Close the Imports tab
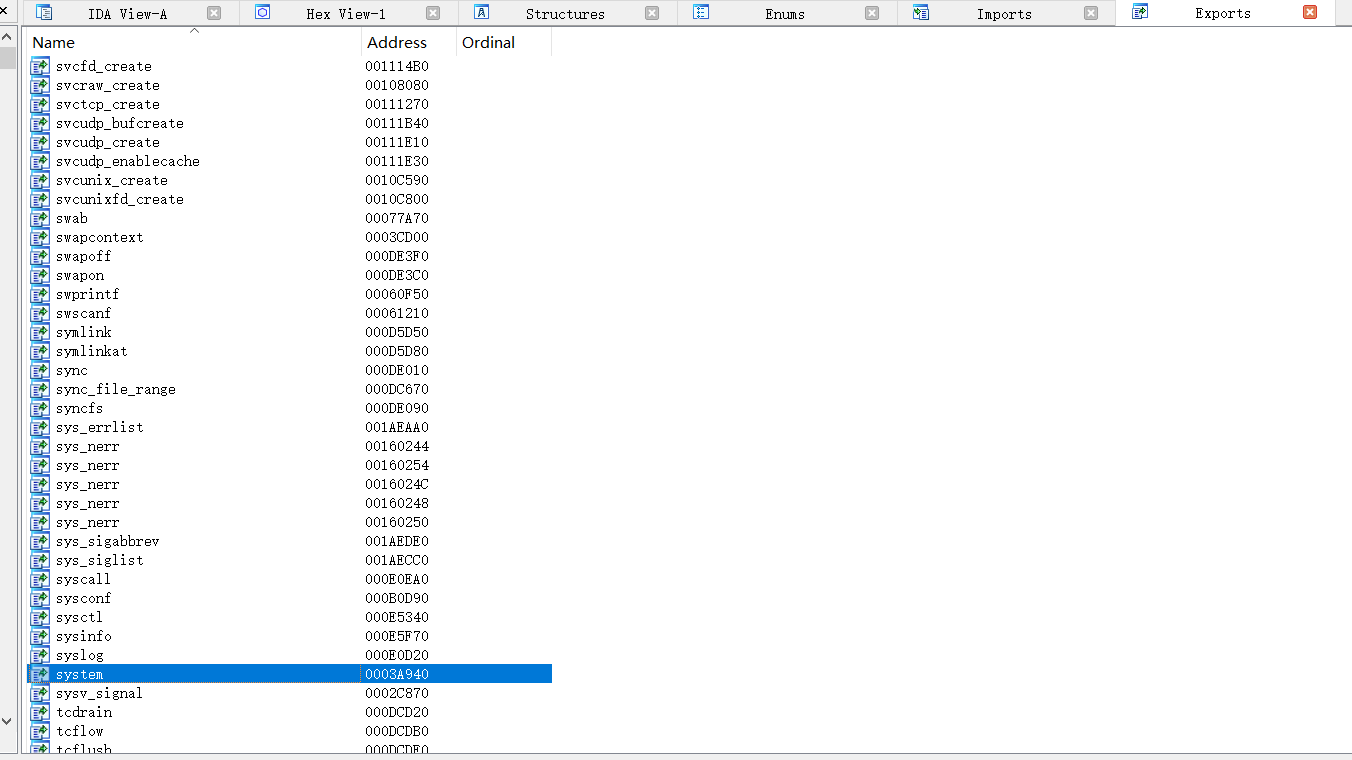Viewport: 1352px width, 760px height. click(1091, 13)
